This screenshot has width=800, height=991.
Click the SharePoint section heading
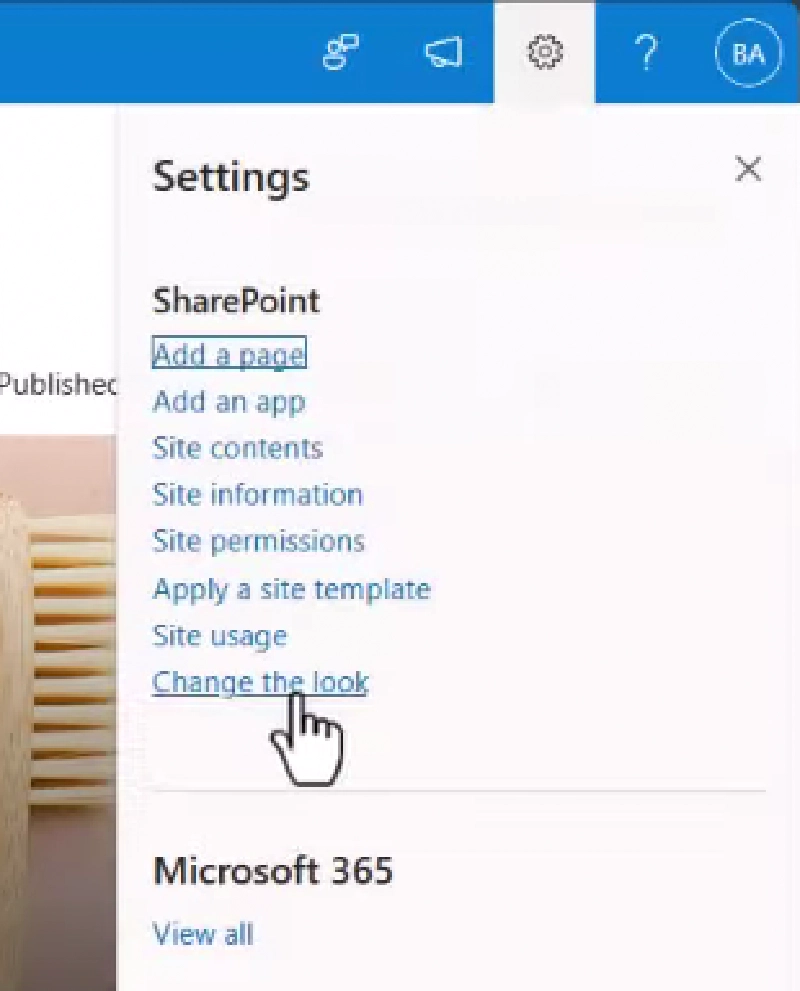(235, 301)
